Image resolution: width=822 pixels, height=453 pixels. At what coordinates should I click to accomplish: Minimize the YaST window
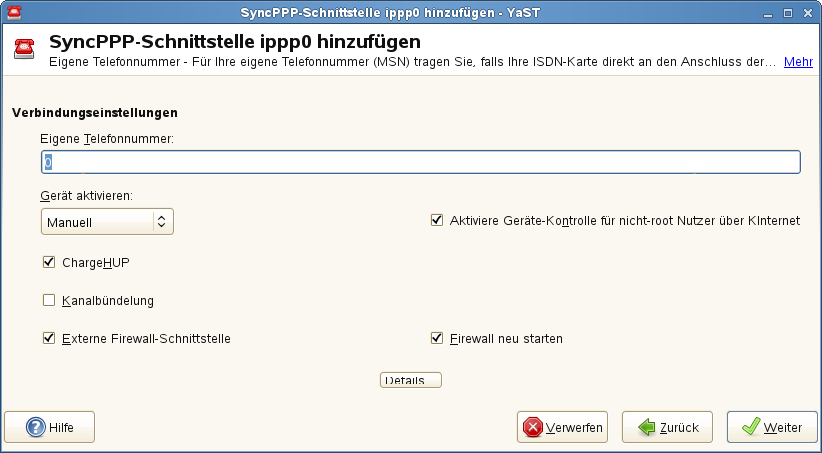coord(767,12)
